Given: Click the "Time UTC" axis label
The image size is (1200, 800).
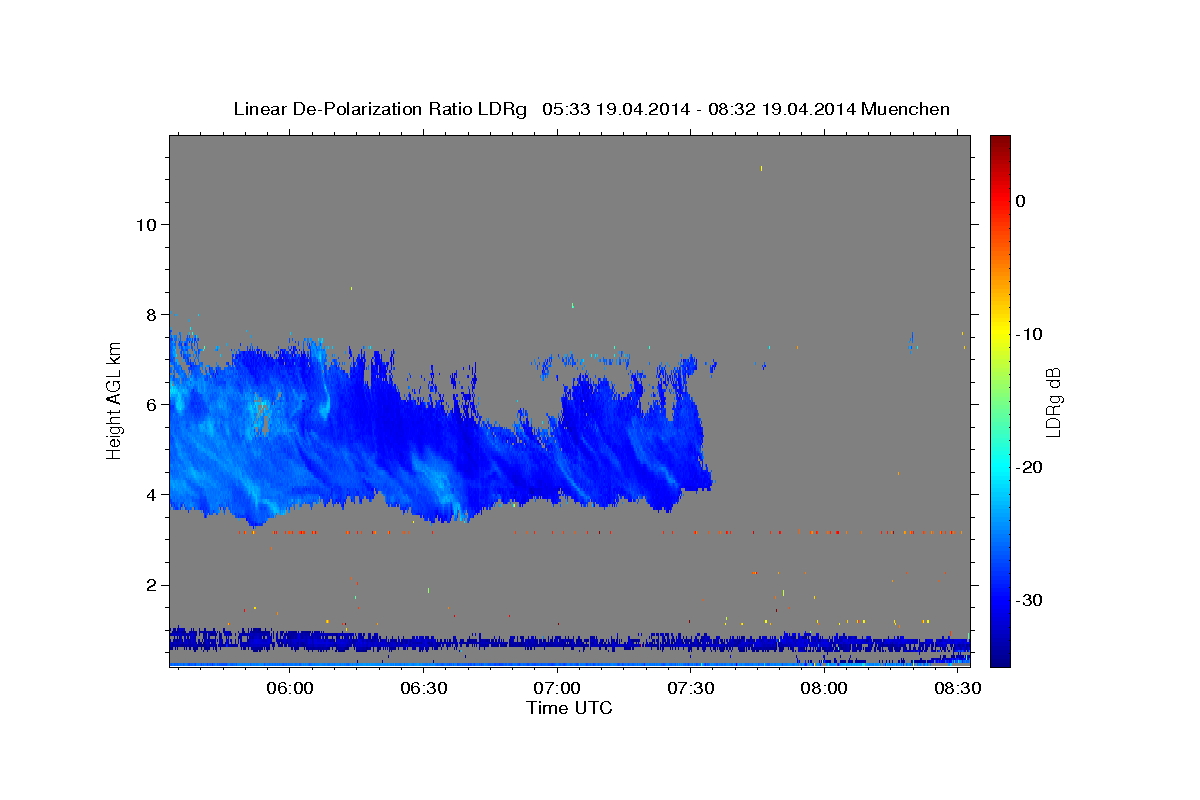Looking at the screenshot, I should click(x=569, y=708).
